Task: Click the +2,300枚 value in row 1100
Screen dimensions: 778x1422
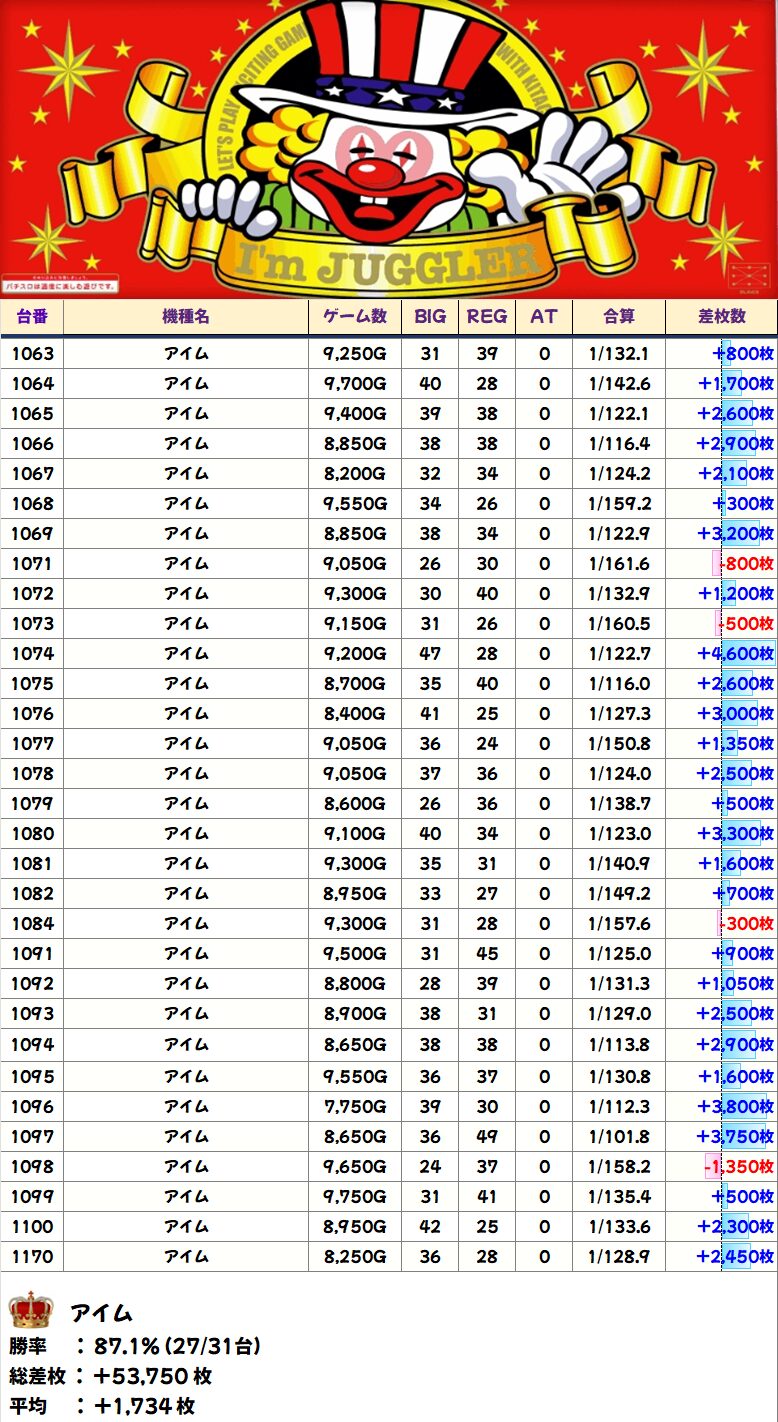Action: (x=736, y=1226)
